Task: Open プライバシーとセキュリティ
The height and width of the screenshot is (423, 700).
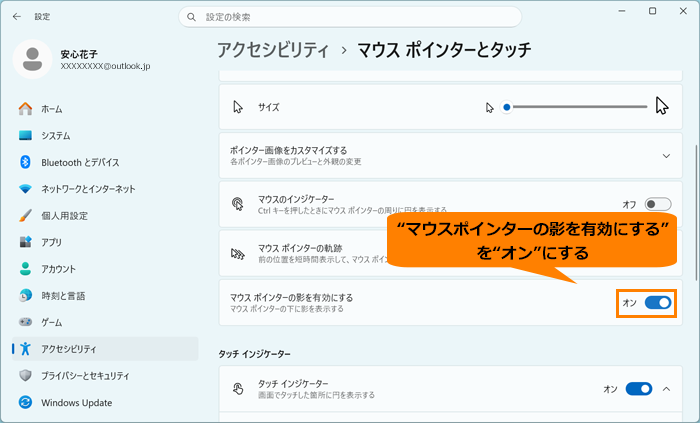Action: 105,375
